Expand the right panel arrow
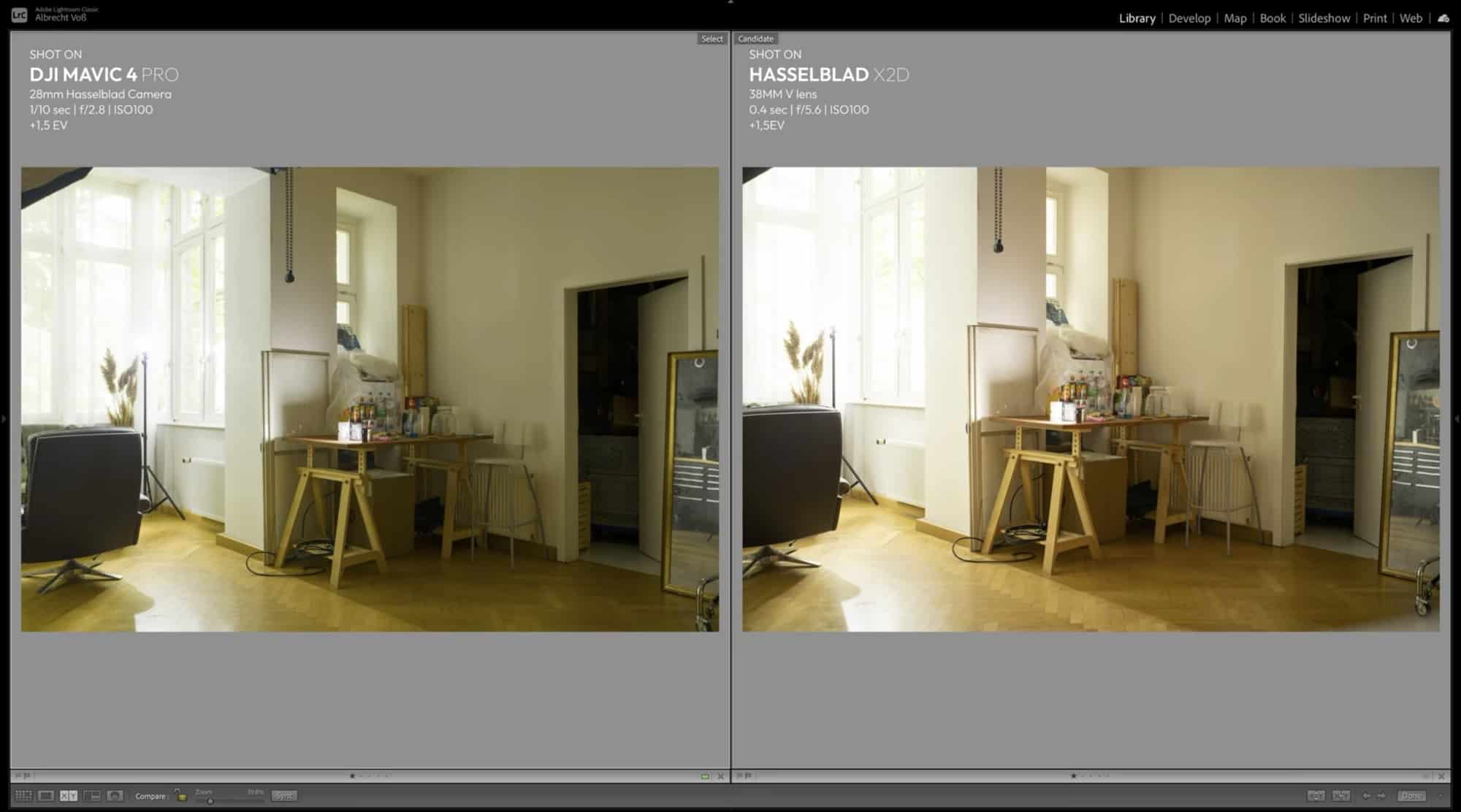Viewport: 1461px width, 812px height. coord(1457,419)
